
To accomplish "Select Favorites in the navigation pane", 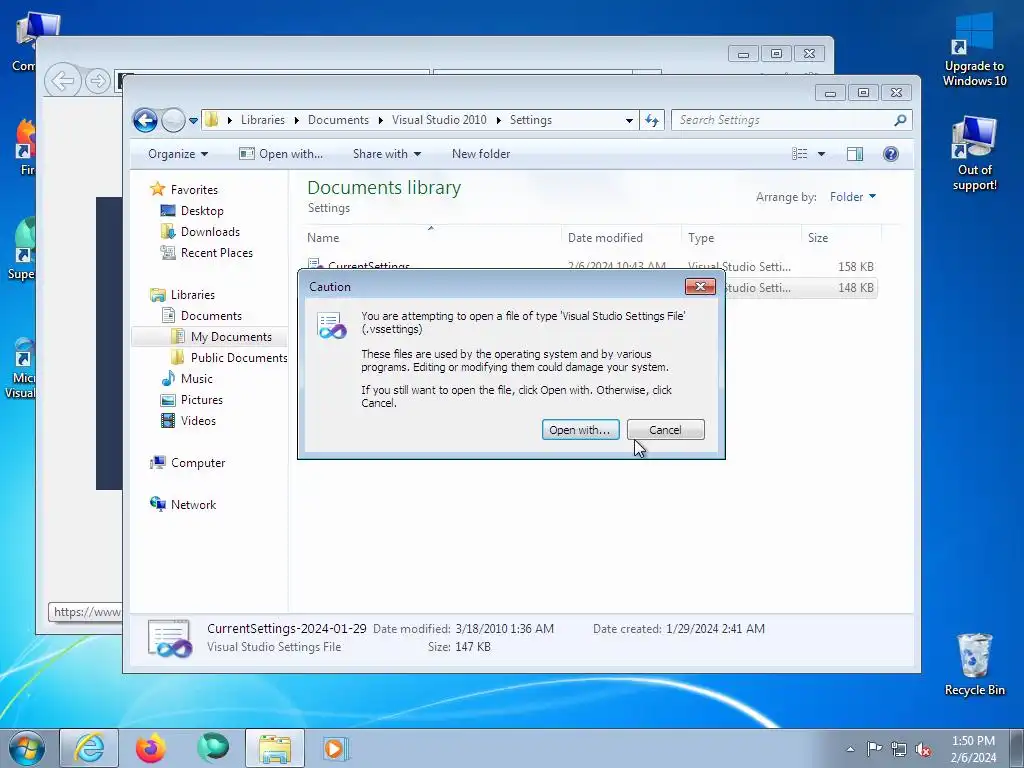I will (194, 189).
